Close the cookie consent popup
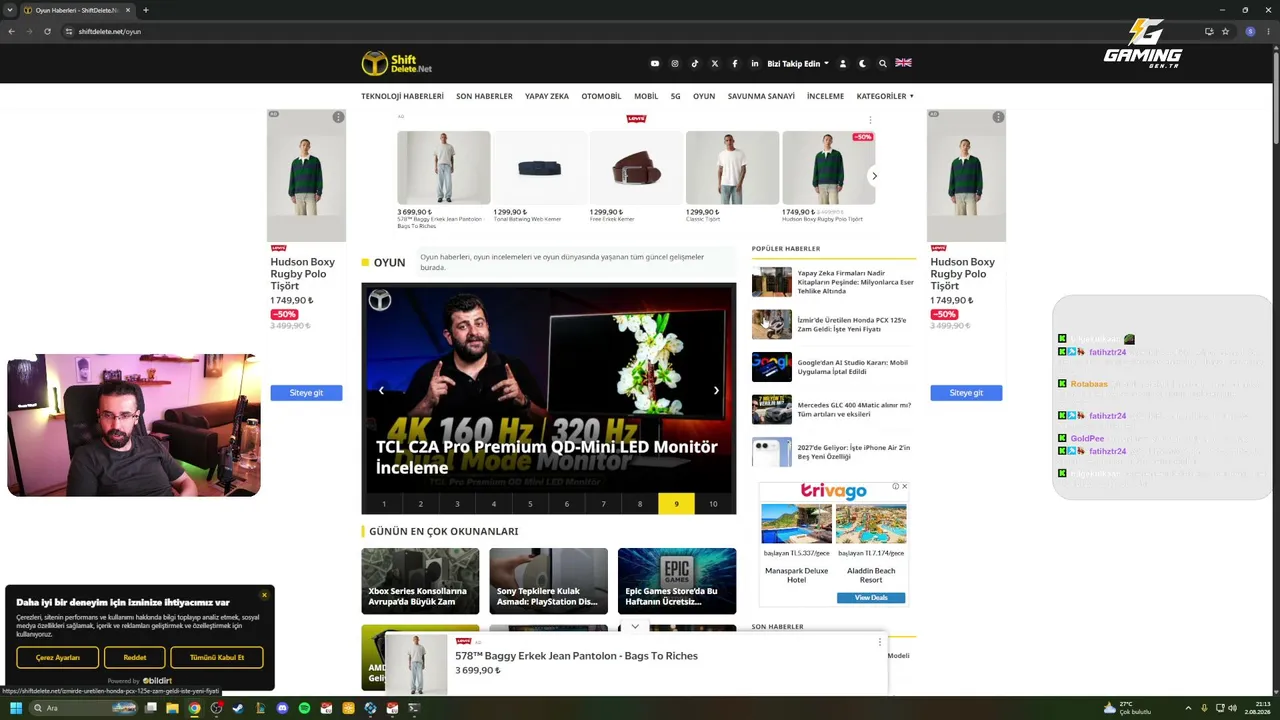The height and width of the screenshot is (720, 1280). pos(264,596)
